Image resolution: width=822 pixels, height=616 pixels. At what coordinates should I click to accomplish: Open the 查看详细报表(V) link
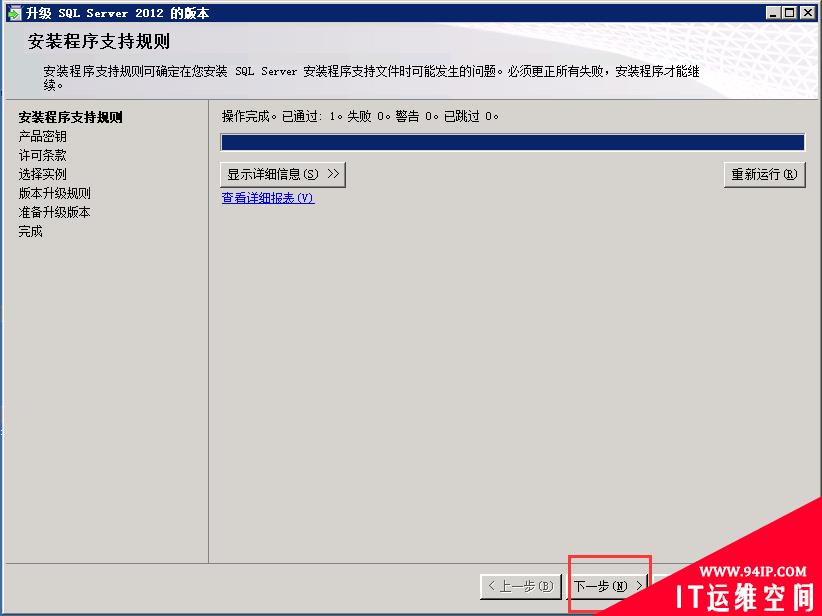268,198
